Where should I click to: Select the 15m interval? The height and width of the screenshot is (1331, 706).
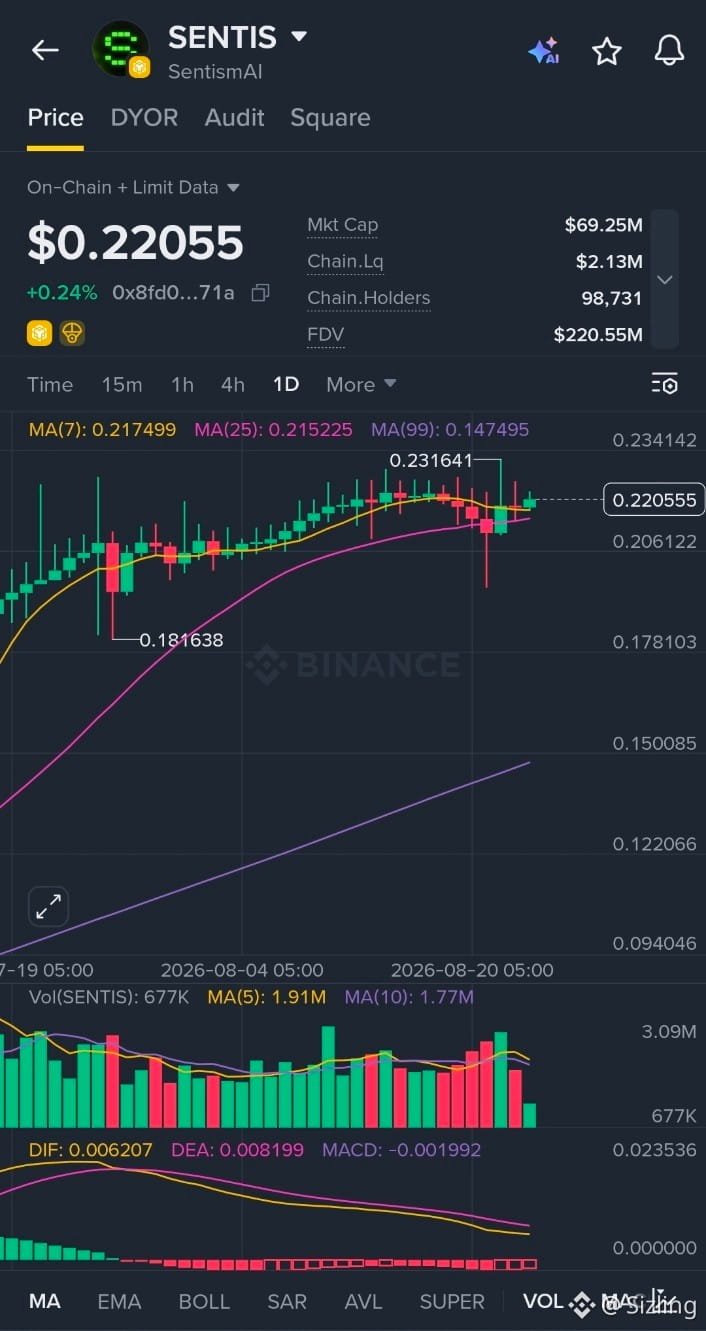[x=122, y=384]
